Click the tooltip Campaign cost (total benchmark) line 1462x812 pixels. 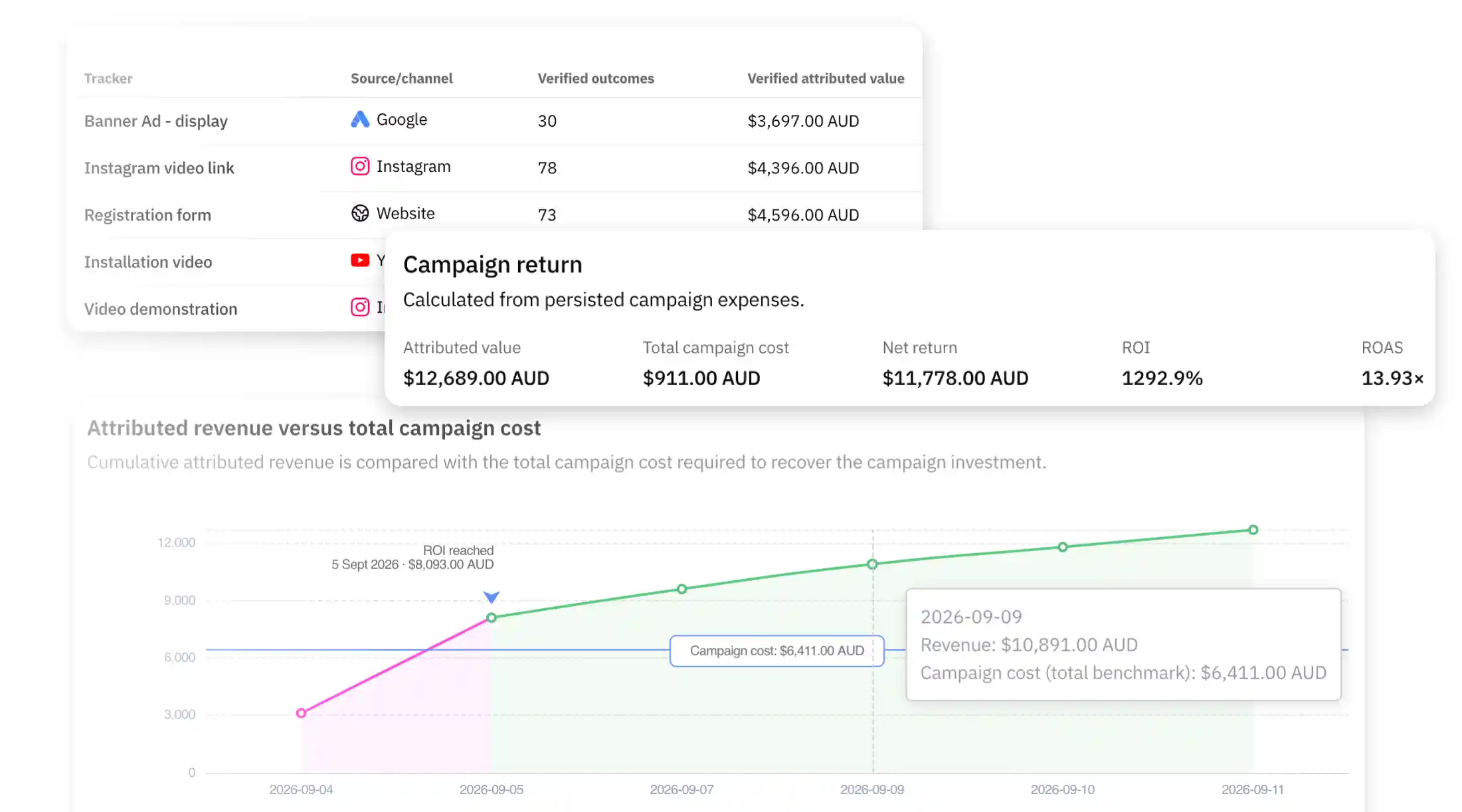[x=1123, y=673]
